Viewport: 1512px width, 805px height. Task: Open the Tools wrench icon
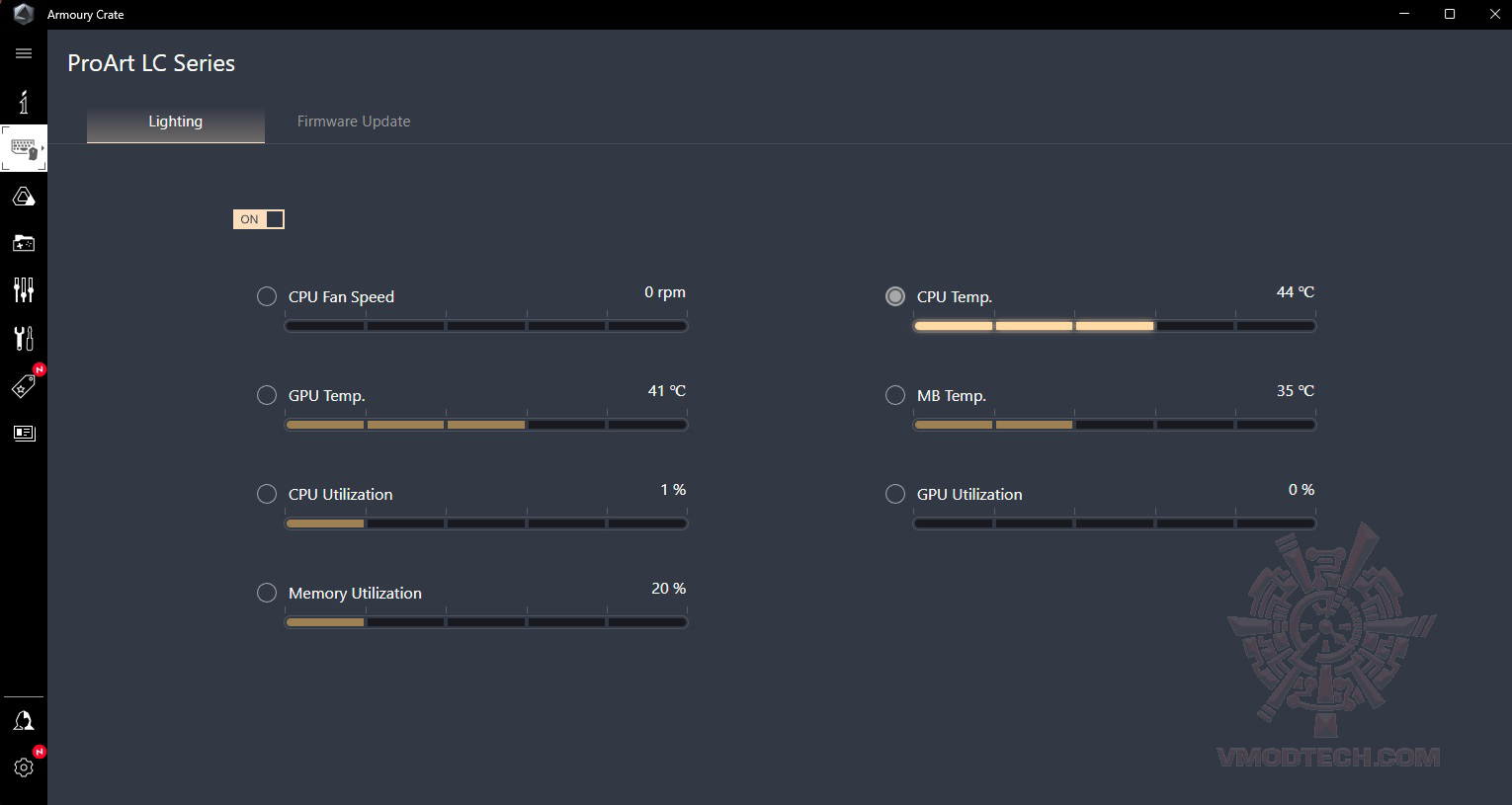[x=24, y=338]
